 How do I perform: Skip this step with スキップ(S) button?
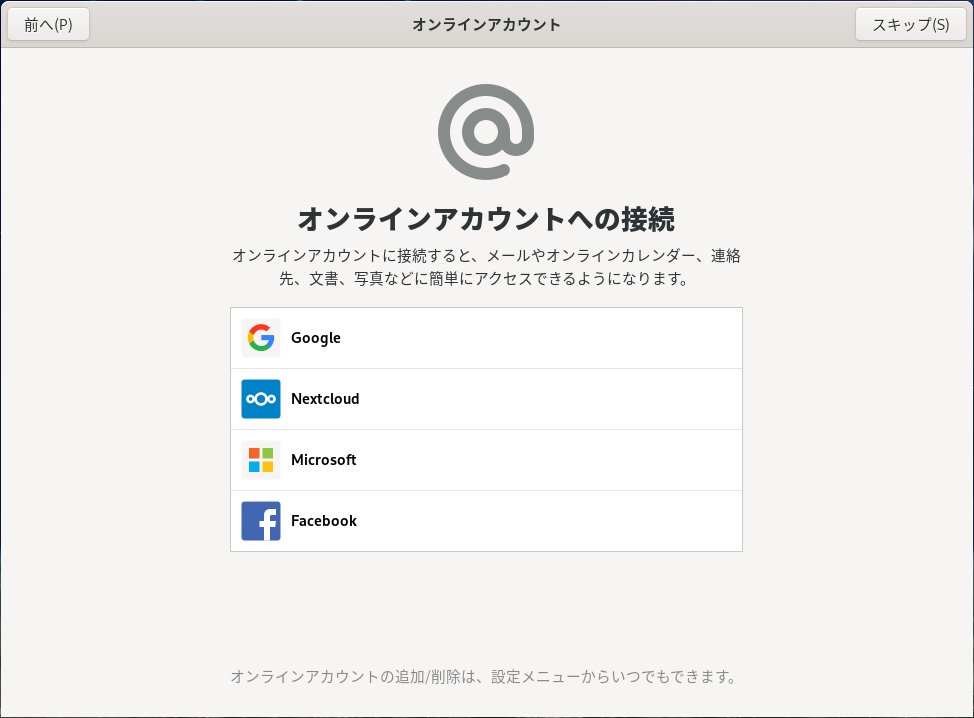[x=911, y=24]
